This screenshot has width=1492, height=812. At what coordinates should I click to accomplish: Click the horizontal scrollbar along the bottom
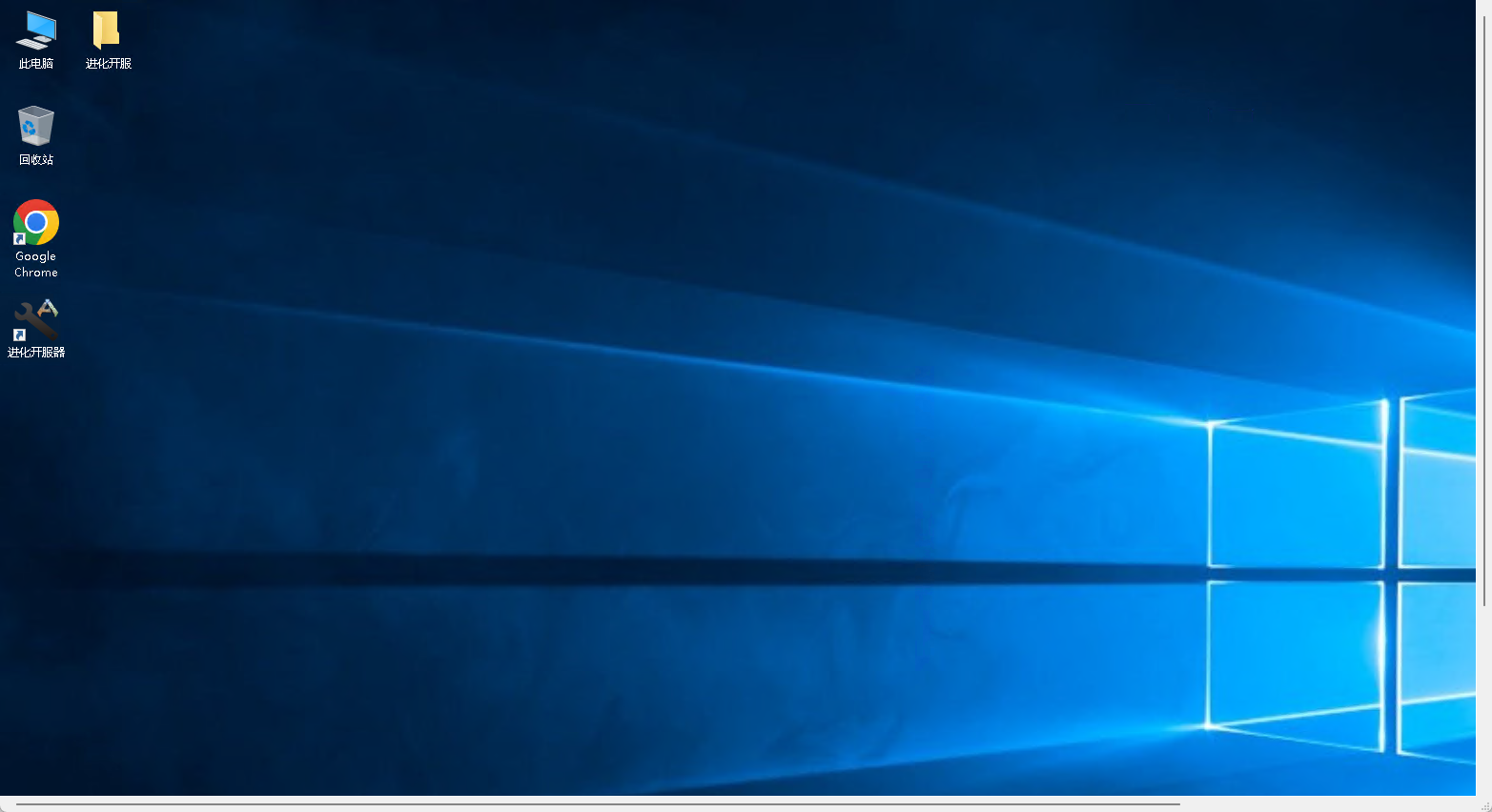[599, 804]
